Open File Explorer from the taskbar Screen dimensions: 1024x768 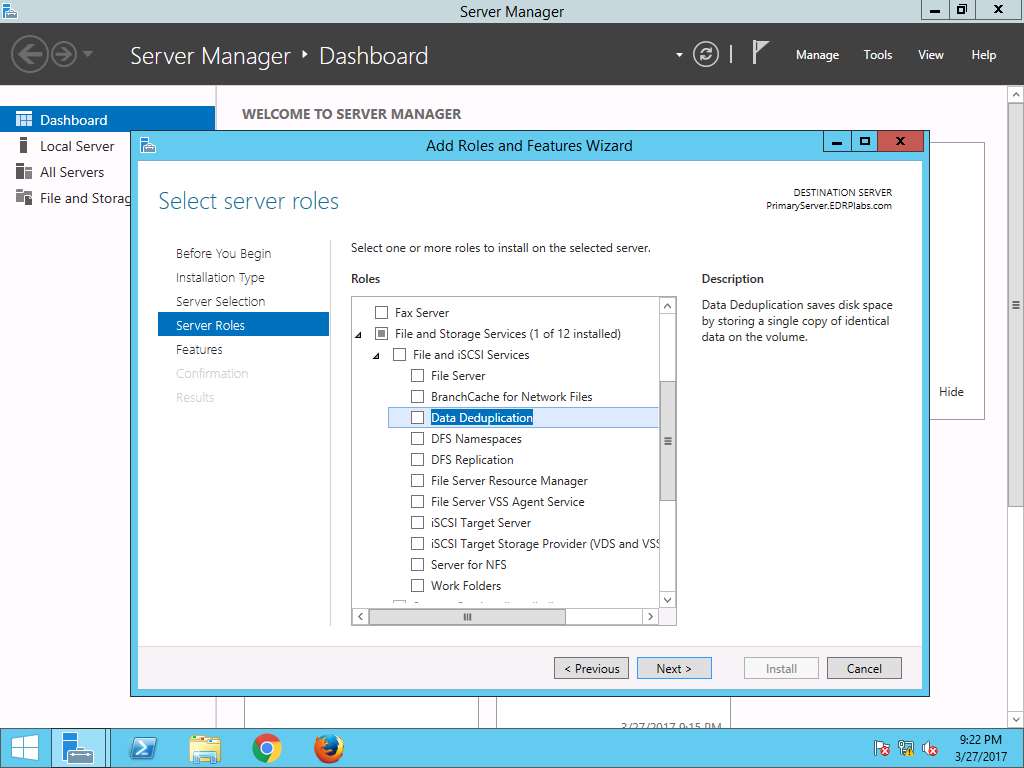coord(204,748)
